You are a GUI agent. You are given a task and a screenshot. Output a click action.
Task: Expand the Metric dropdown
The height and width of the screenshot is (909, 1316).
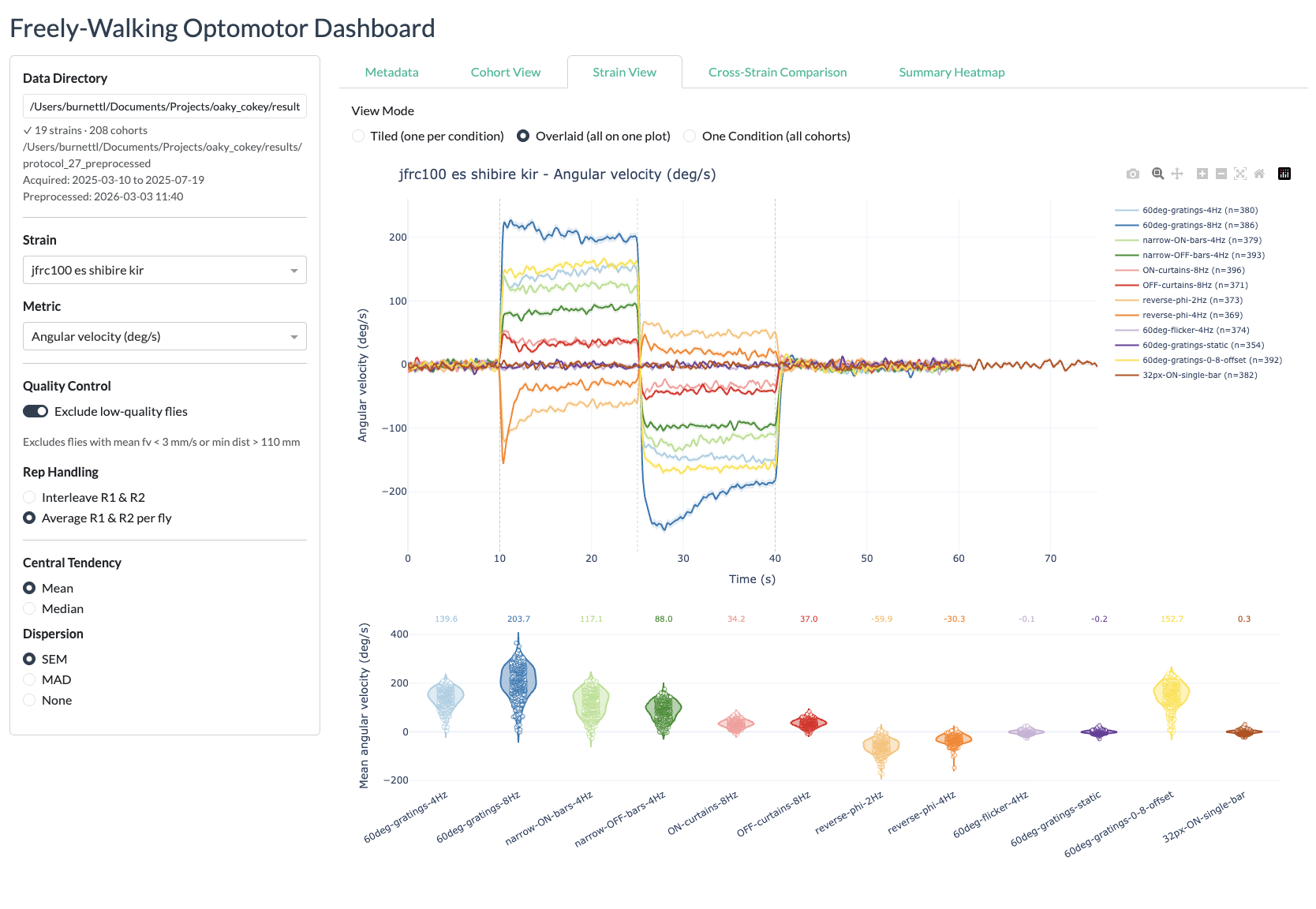[x=164, y=336]
